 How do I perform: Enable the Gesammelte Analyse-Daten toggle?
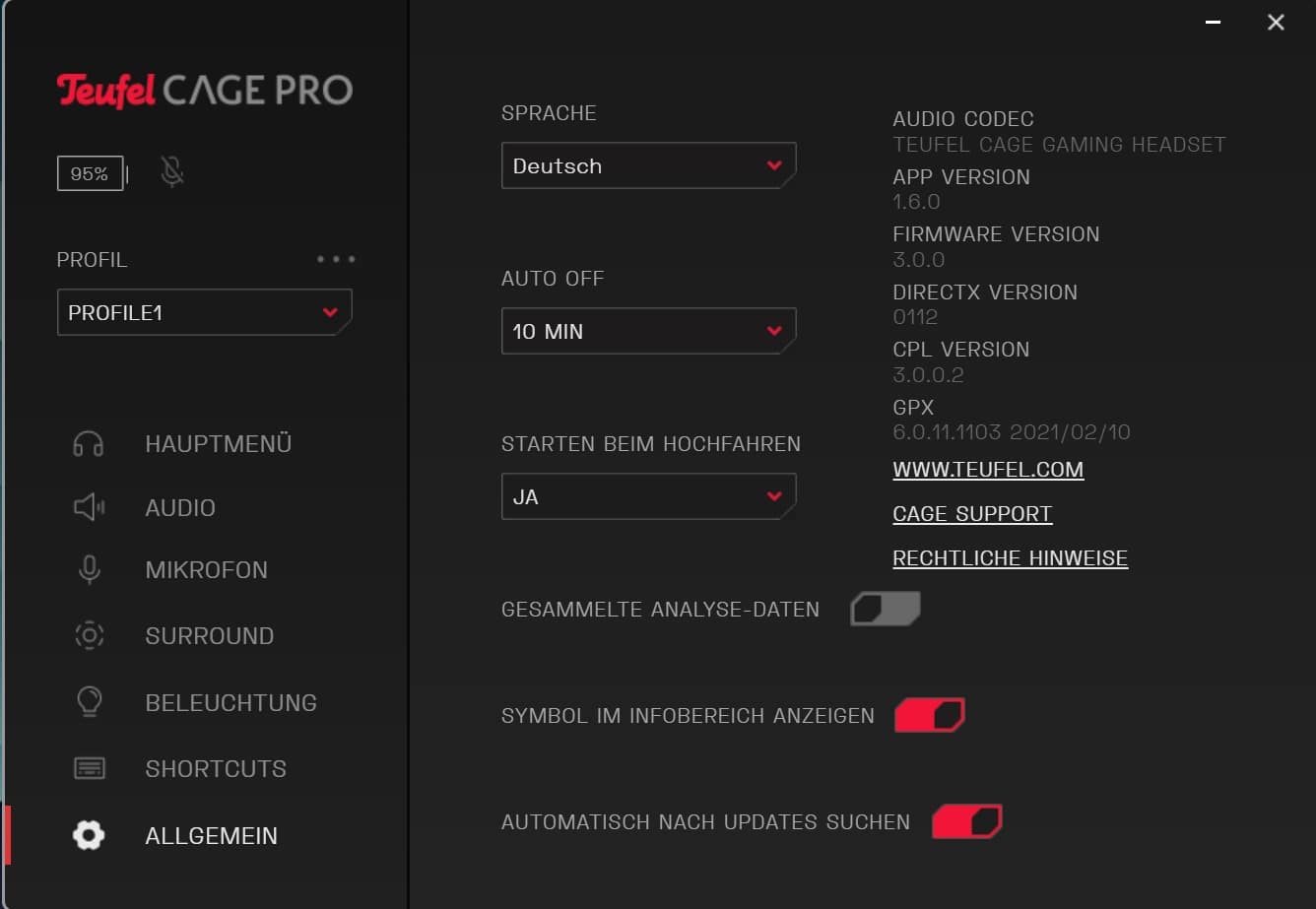coord(885,610)
